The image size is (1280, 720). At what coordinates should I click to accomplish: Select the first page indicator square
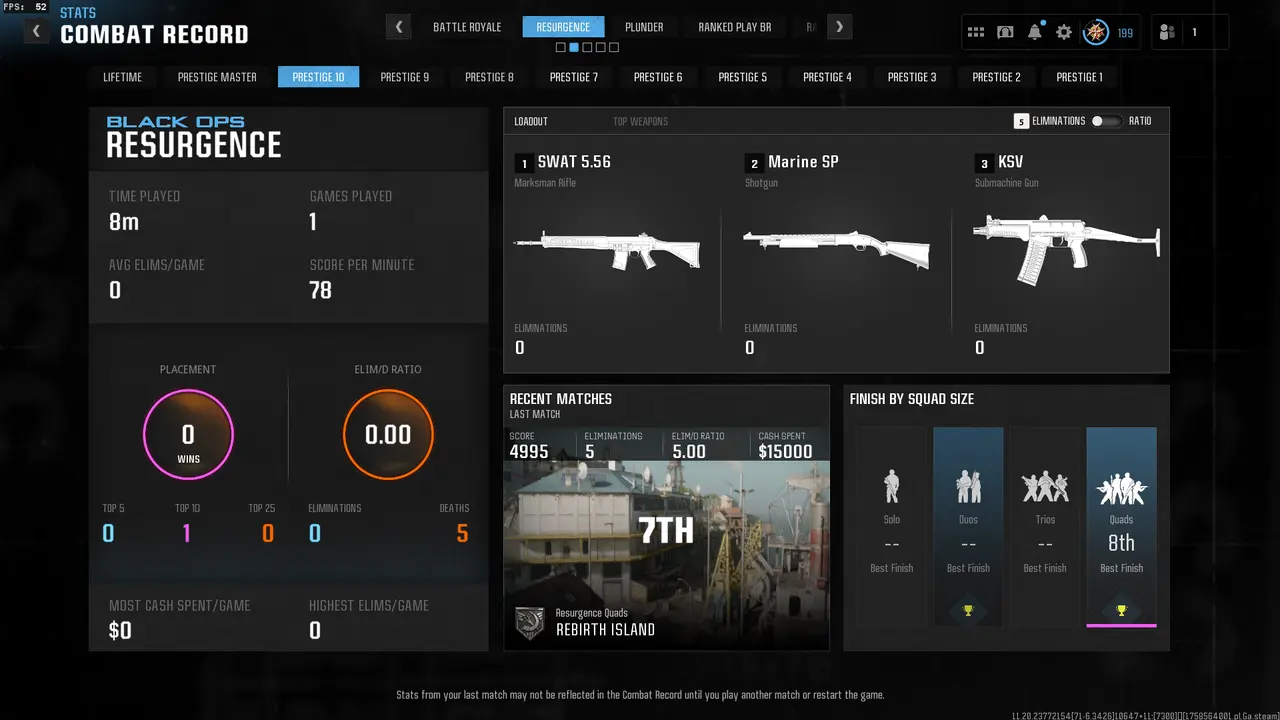[560, 47]
